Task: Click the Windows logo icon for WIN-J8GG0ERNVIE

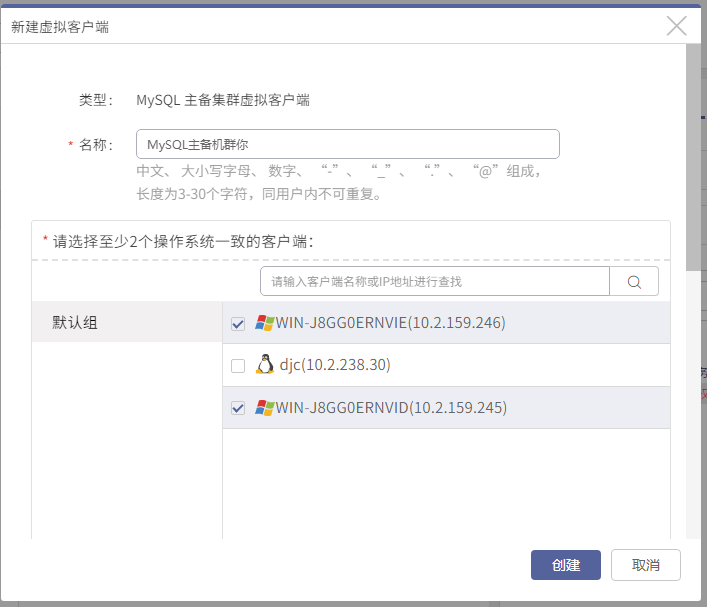Action: point(265,323)
